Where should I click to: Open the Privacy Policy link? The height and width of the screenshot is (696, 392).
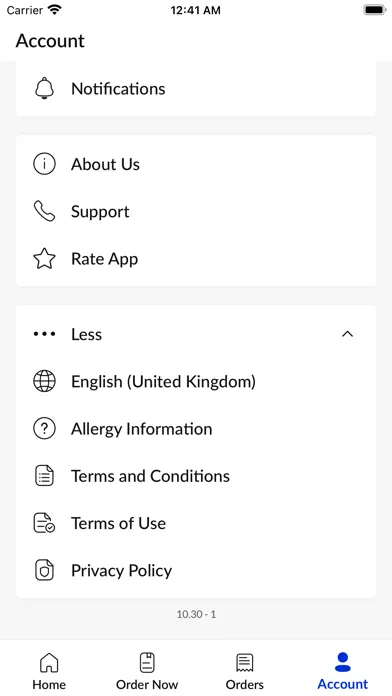click(x=196, y=570)
